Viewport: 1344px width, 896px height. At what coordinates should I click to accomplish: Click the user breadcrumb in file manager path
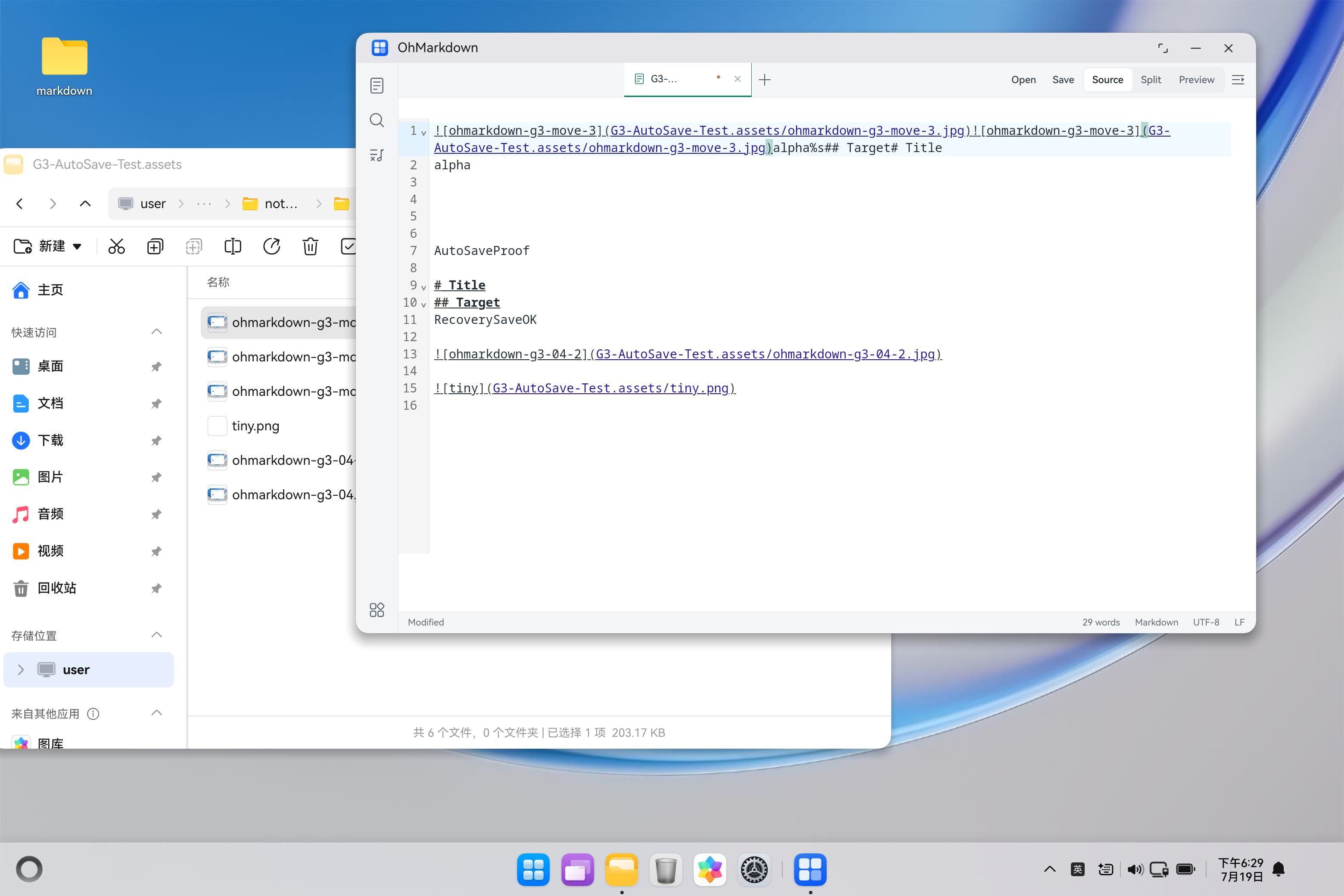(142, 203)
